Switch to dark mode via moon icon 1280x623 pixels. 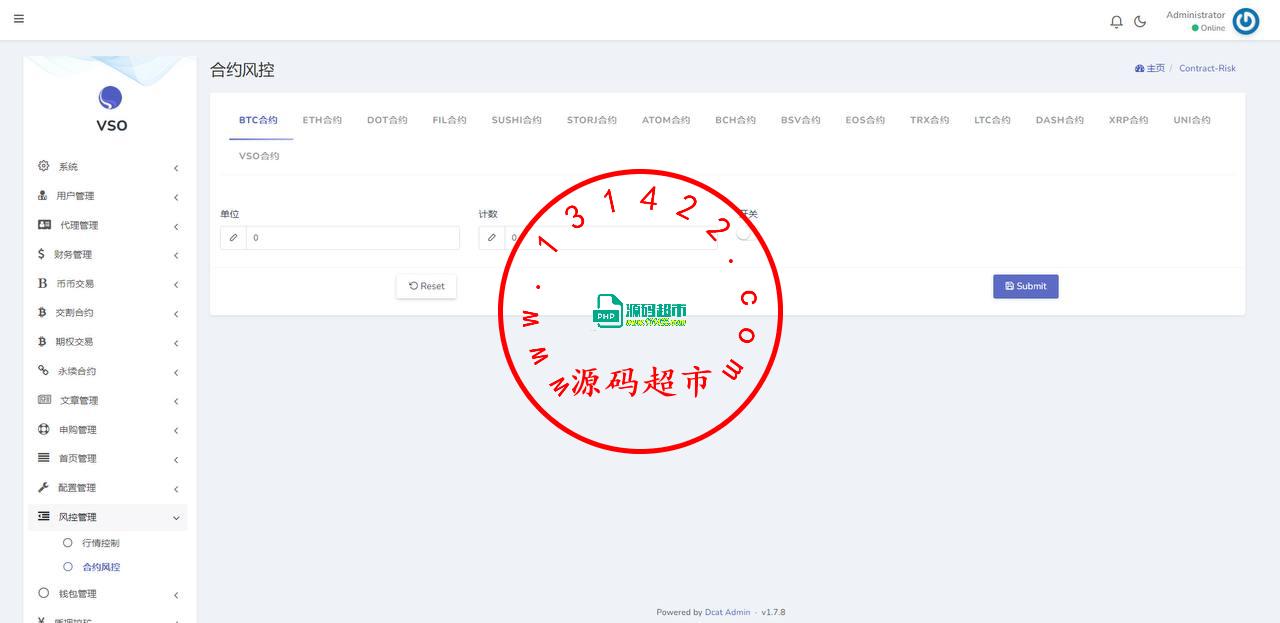pyautogui.click(x=1140, y=21)
